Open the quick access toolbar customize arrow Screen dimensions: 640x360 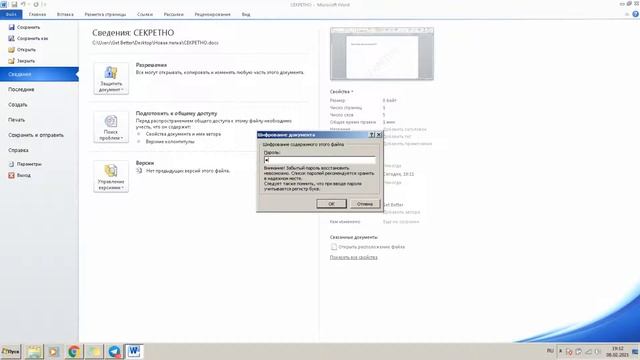point(44,4)
